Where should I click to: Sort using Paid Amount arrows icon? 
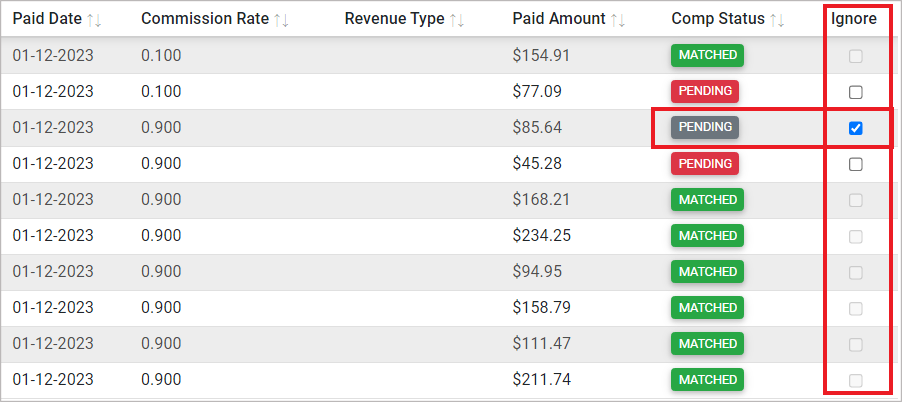pos(618,19)
